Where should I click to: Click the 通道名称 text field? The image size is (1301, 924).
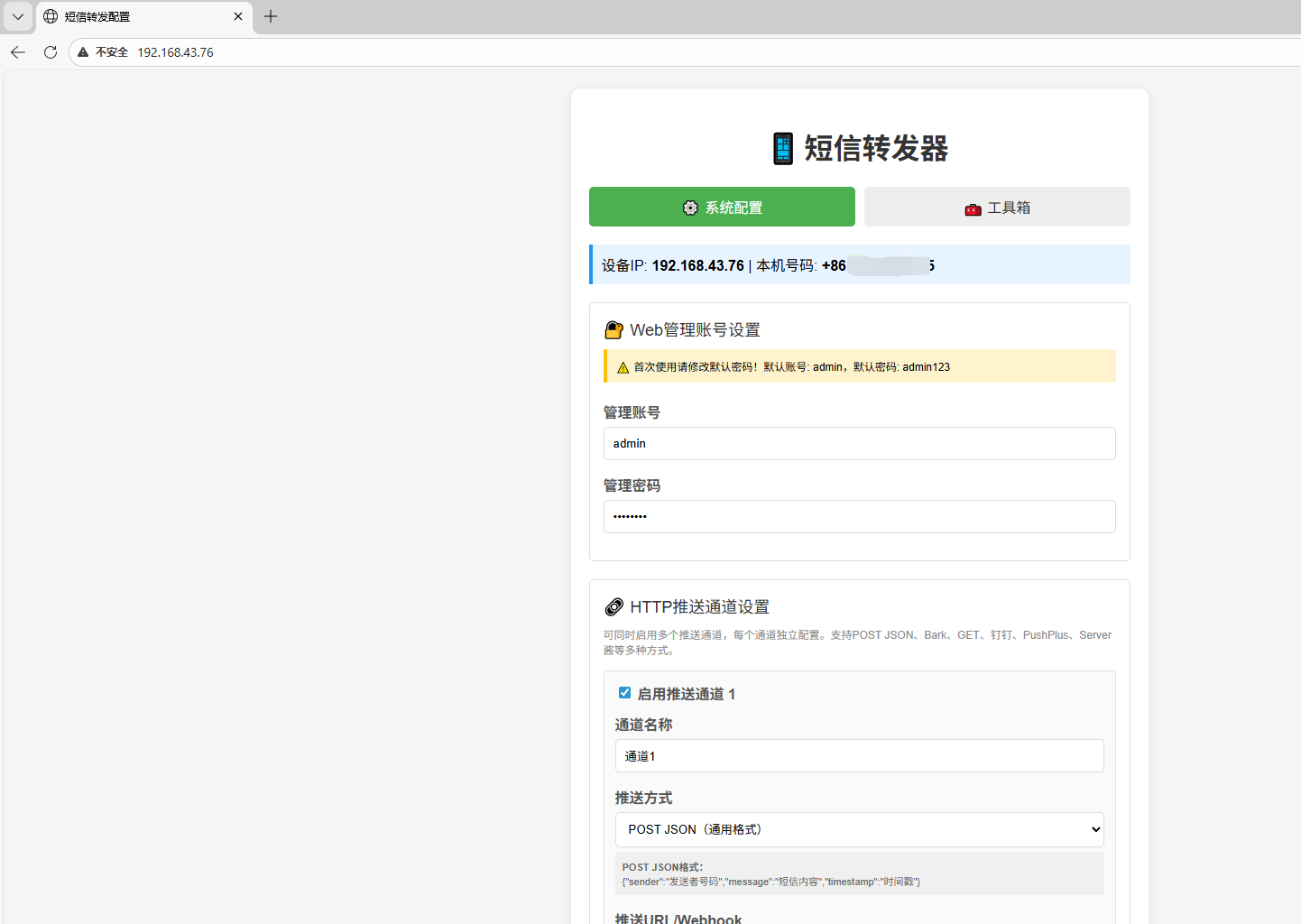(x=859, y=756)
